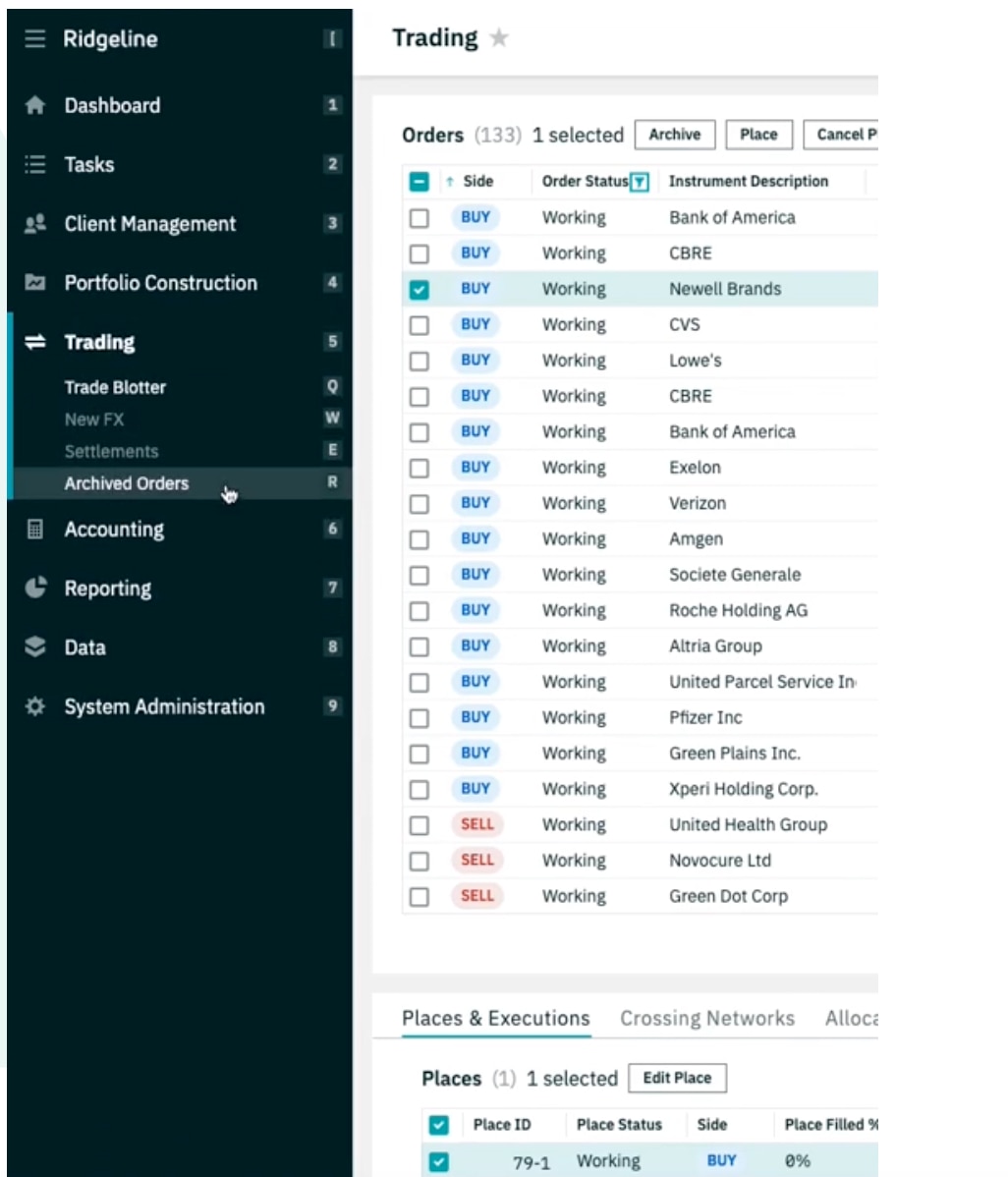
Task: Uncheck the Place 79-1 row checkbox
Action: [x=438, y=1161]
